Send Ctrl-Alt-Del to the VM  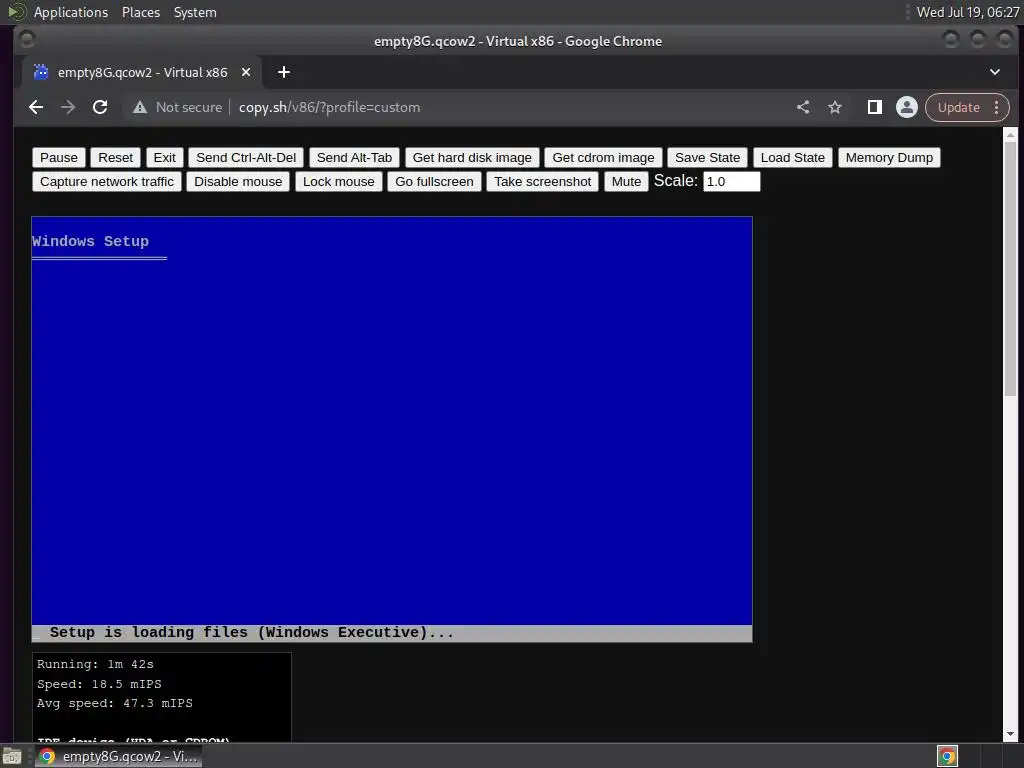click(x=246, y=157)
